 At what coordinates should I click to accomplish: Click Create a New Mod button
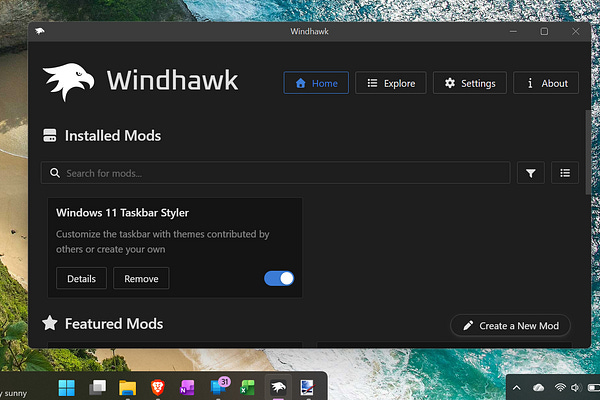click(510, 326)
